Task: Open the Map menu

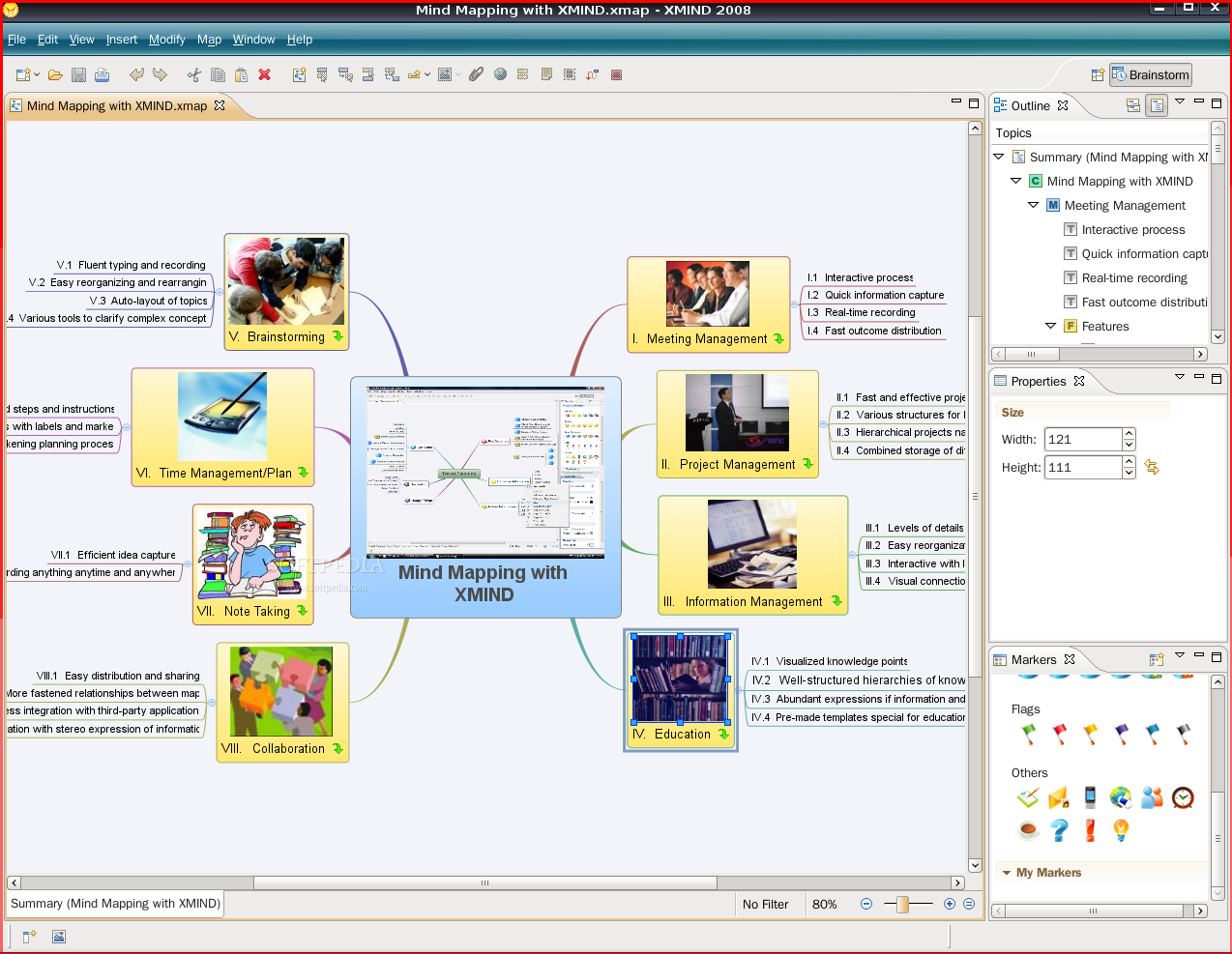Action: tap(209, 40)
